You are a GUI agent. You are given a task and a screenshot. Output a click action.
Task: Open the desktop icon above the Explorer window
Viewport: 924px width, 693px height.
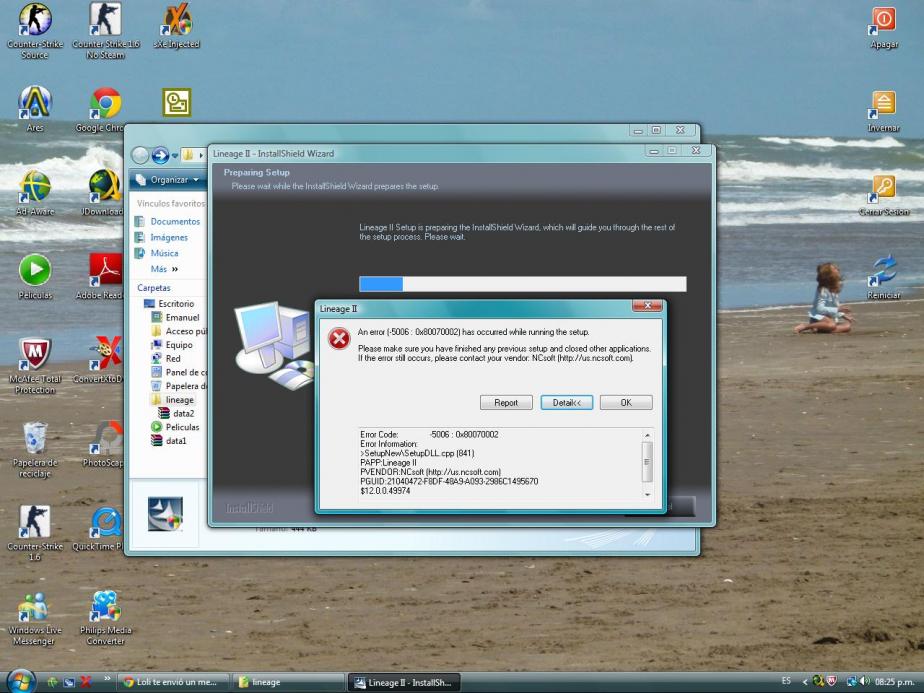(176, 103)
